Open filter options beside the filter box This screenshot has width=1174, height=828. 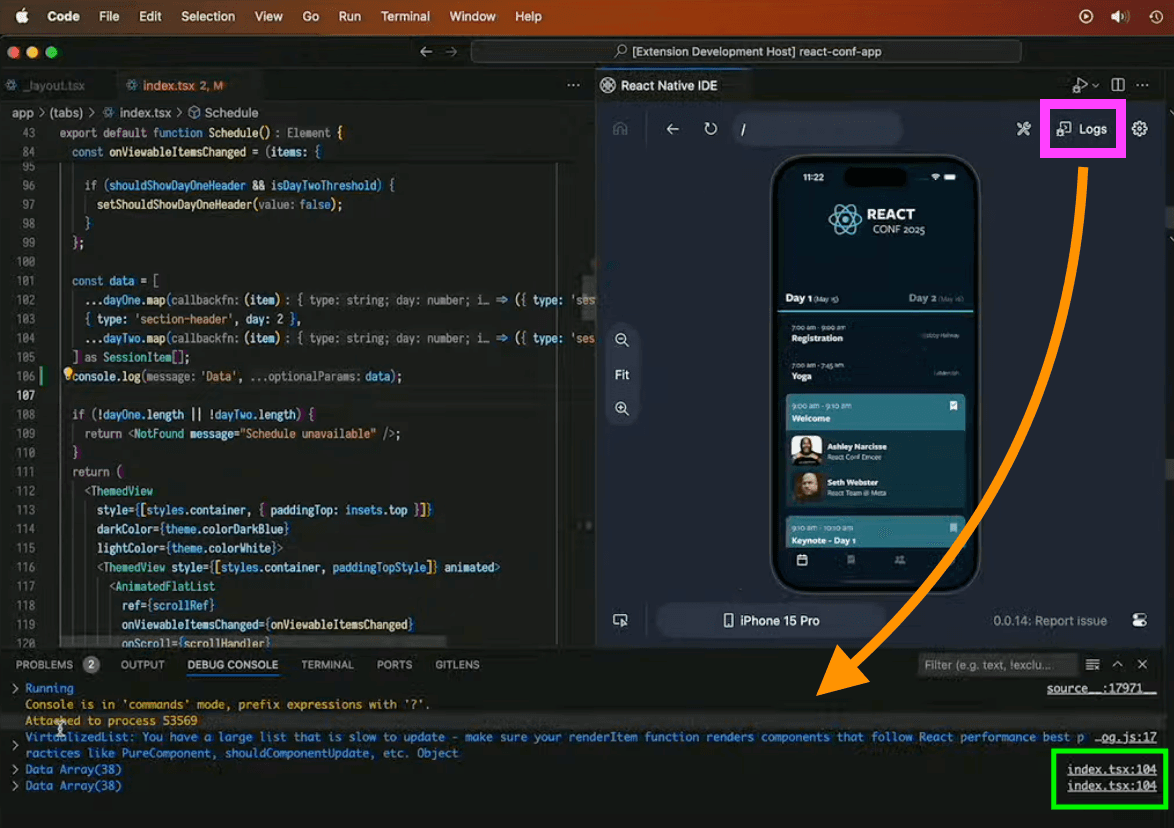1092,663
